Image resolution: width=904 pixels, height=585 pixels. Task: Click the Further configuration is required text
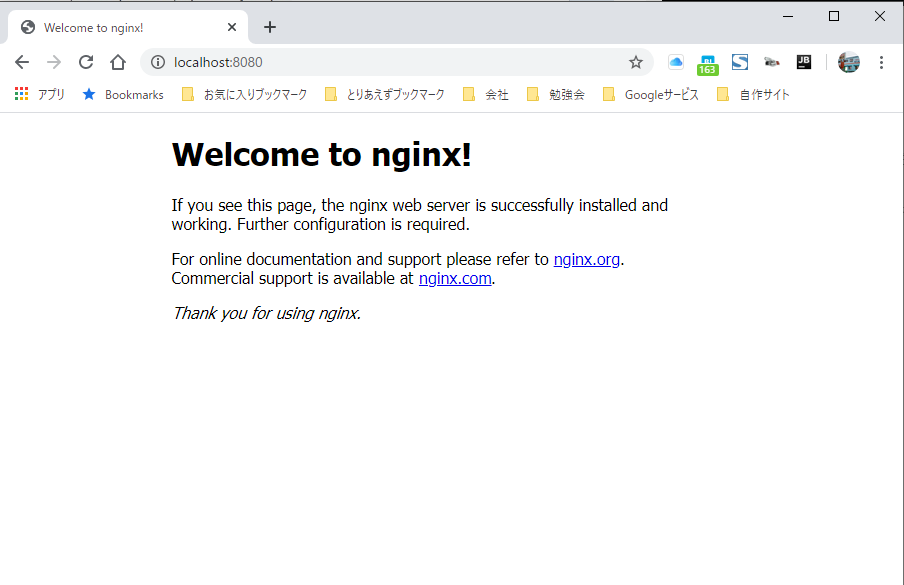tap(353, 225)
